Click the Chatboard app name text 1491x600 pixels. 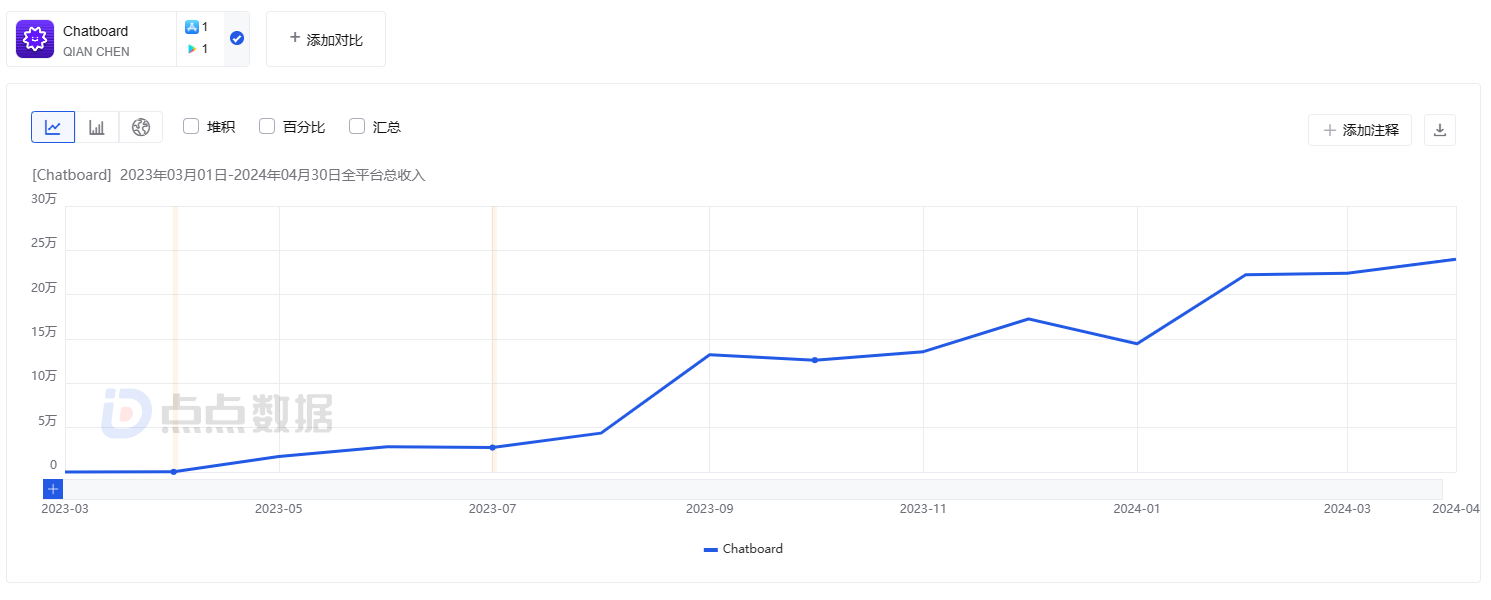tap(96, 31)
